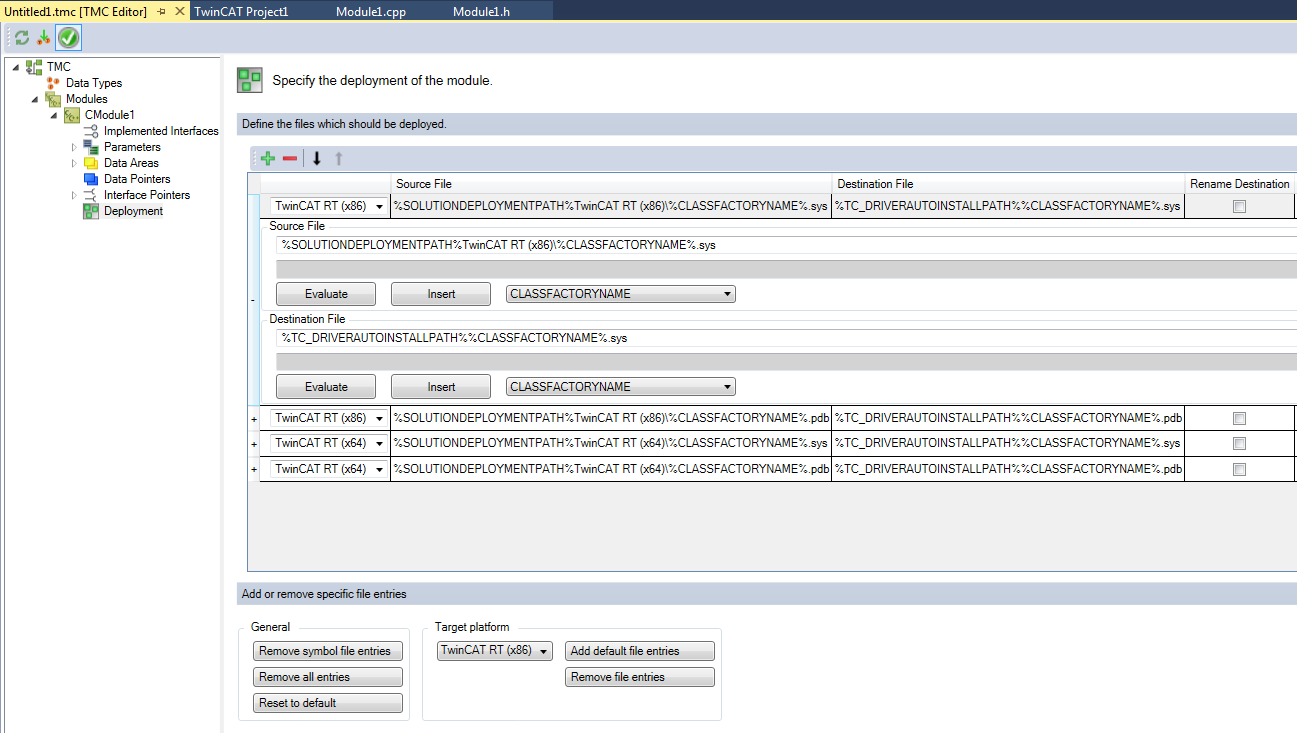Image resolution: width=1297 pixels, height=733 pixels.
Task: Tick Rename Destination for the x64 .sys row
Action: click(1239, 443)
